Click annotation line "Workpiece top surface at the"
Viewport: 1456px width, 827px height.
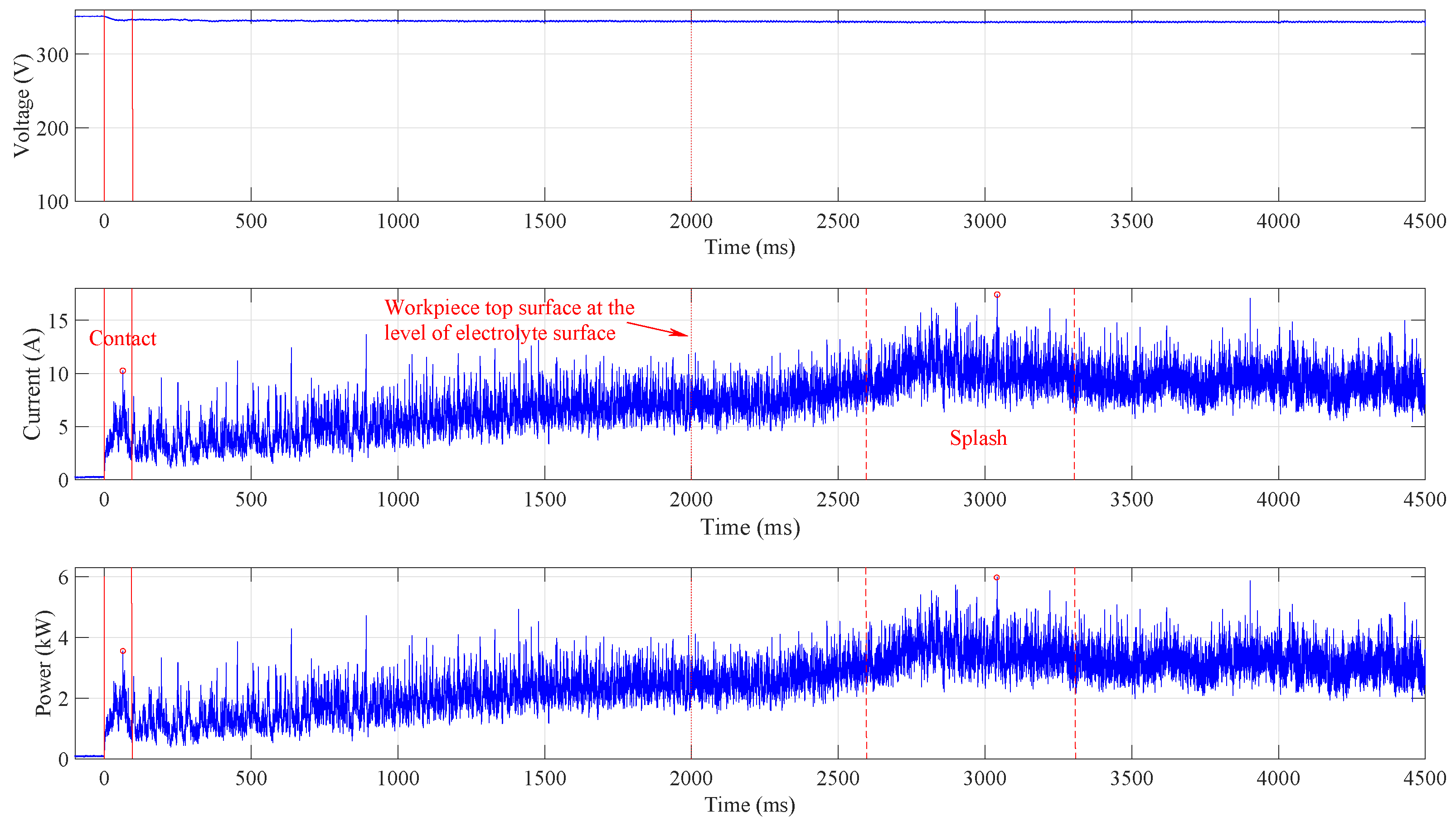[x=510, y=308]
